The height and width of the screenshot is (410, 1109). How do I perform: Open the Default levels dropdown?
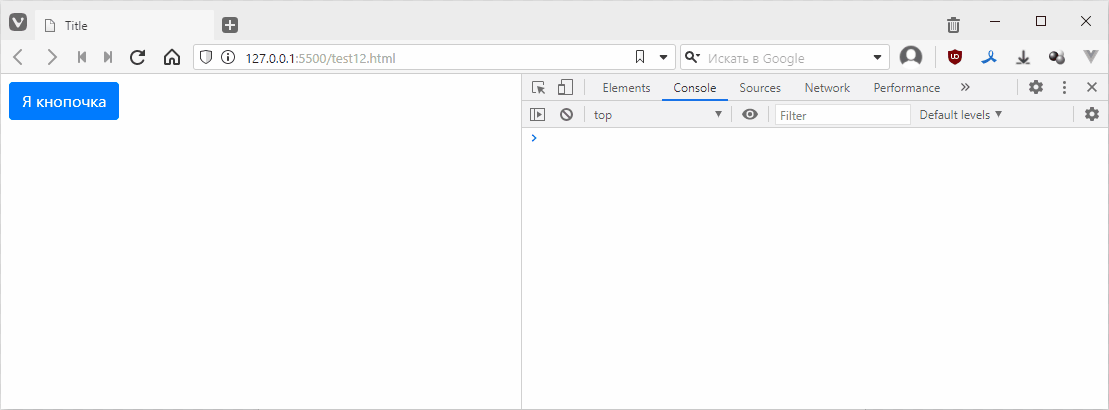pos(960,115)
